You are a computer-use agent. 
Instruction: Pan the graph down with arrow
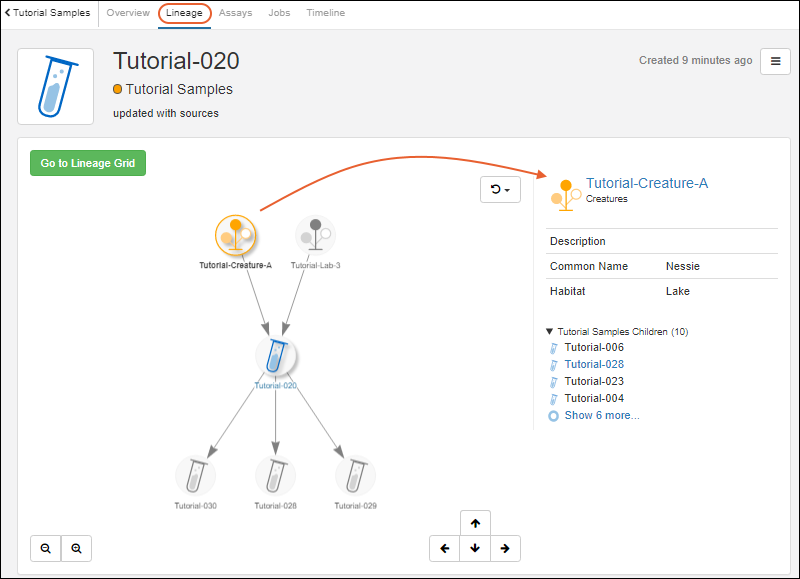tap(475, 548)
